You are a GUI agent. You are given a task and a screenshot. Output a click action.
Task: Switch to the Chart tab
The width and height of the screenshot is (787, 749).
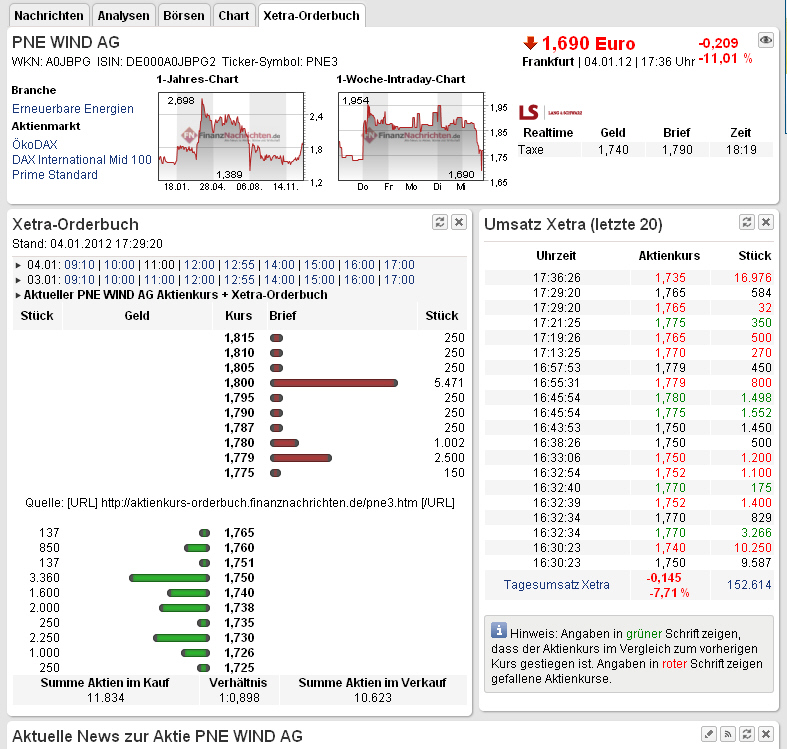pos(234,16)
